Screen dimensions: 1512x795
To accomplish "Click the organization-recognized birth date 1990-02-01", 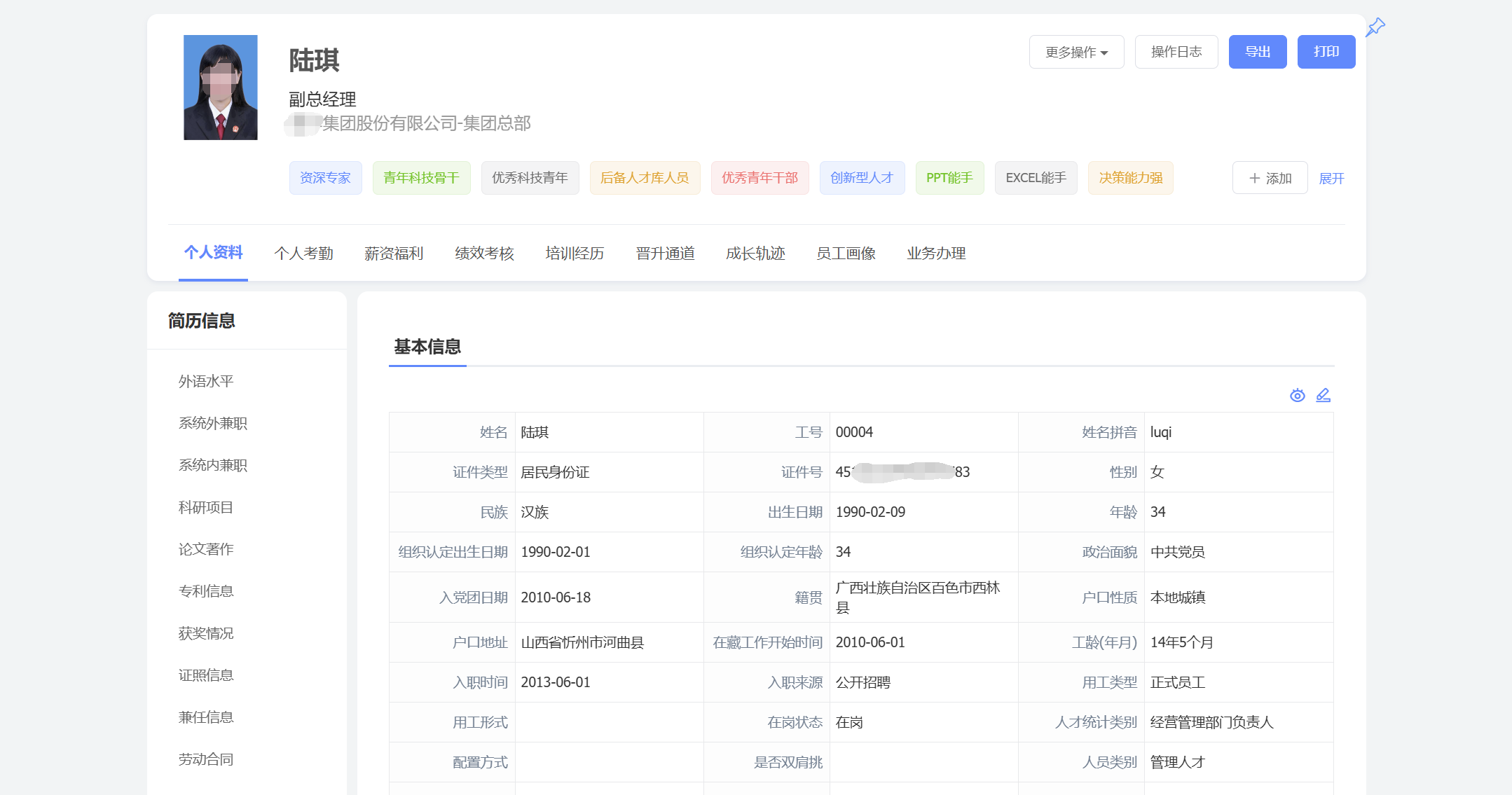I will pyautogui.click(x=556, y=552).
